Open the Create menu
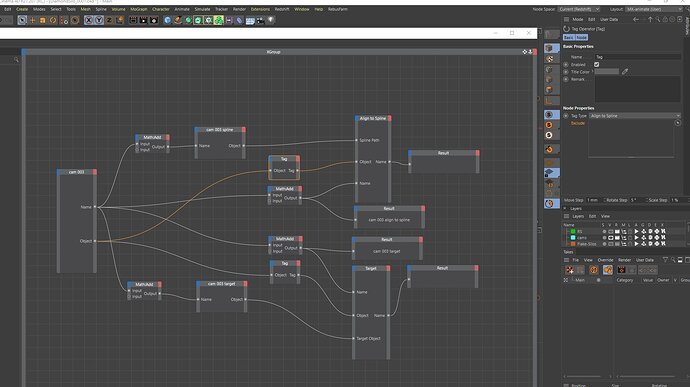Image resolution: width=690 pixels, height=387 pixels. 22,9
